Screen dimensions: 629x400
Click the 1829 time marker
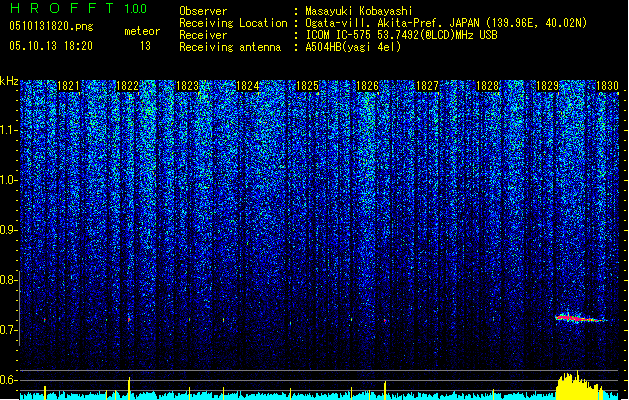[x=547, y=86]
